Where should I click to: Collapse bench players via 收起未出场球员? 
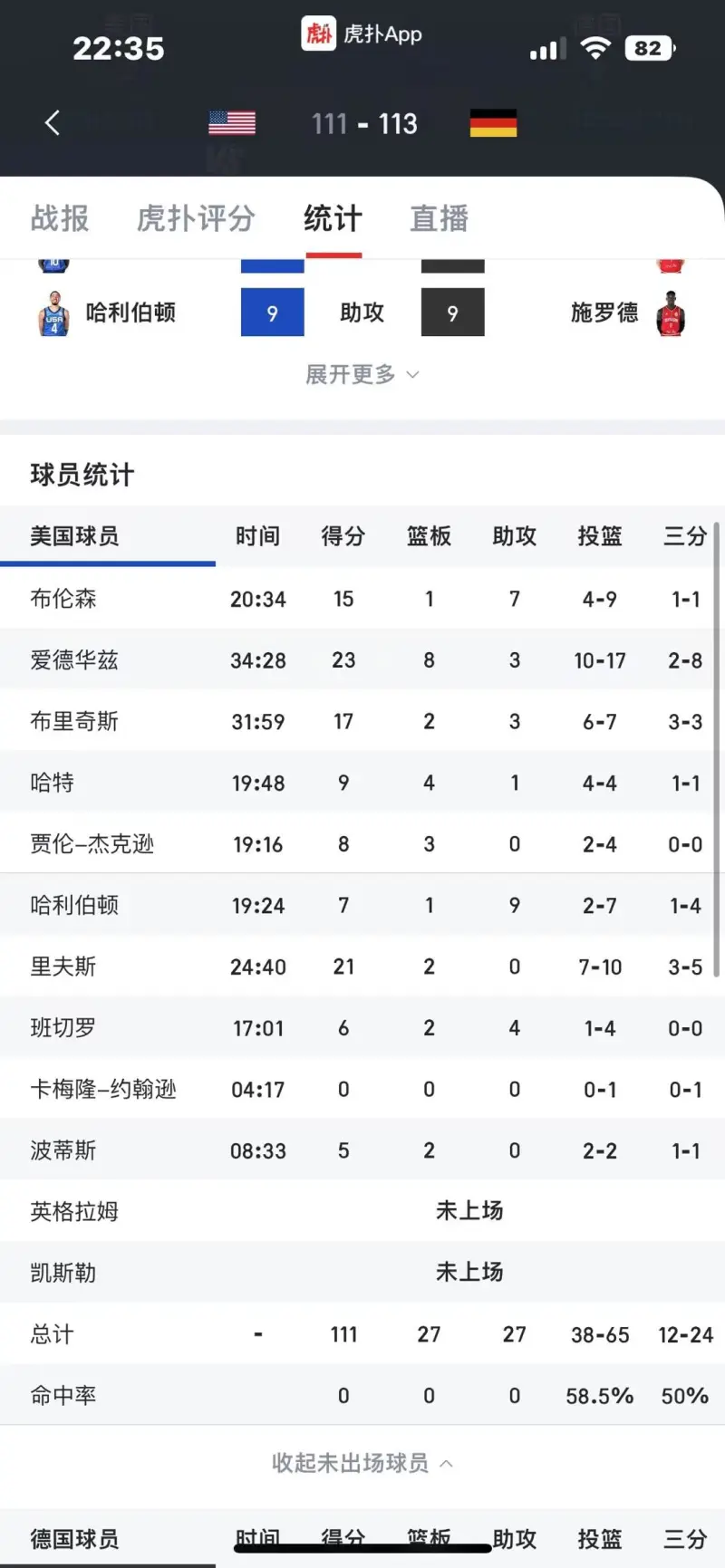coord(362,1463)
